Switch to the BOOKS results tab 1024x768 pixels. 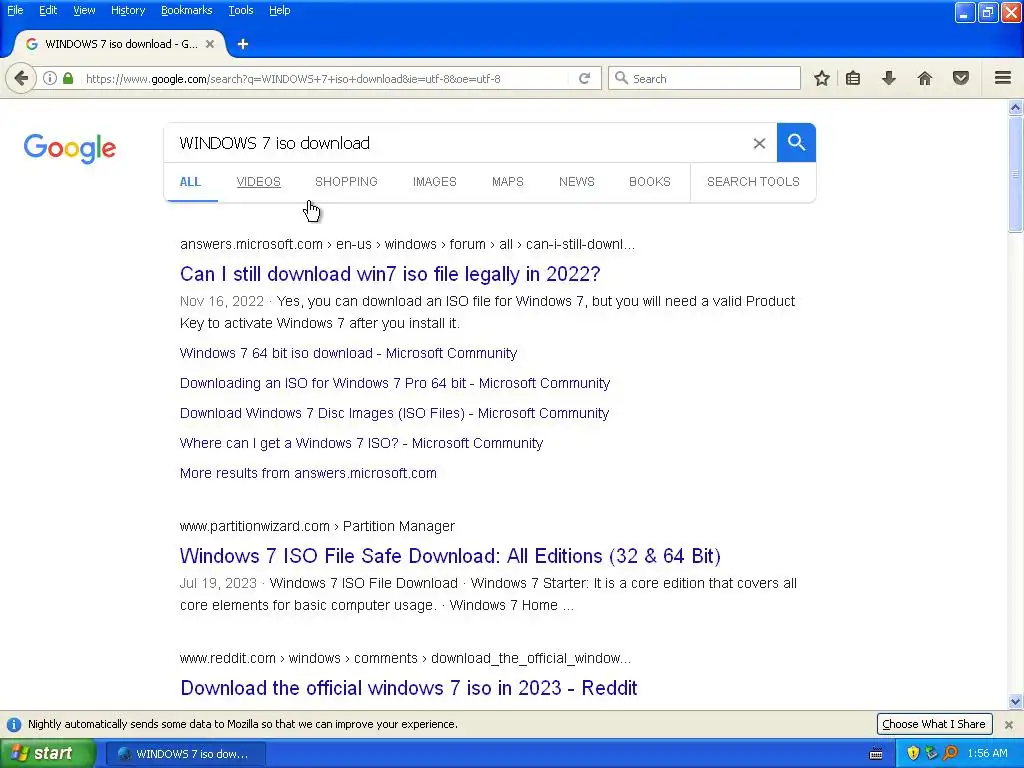[x=650, y=182]
